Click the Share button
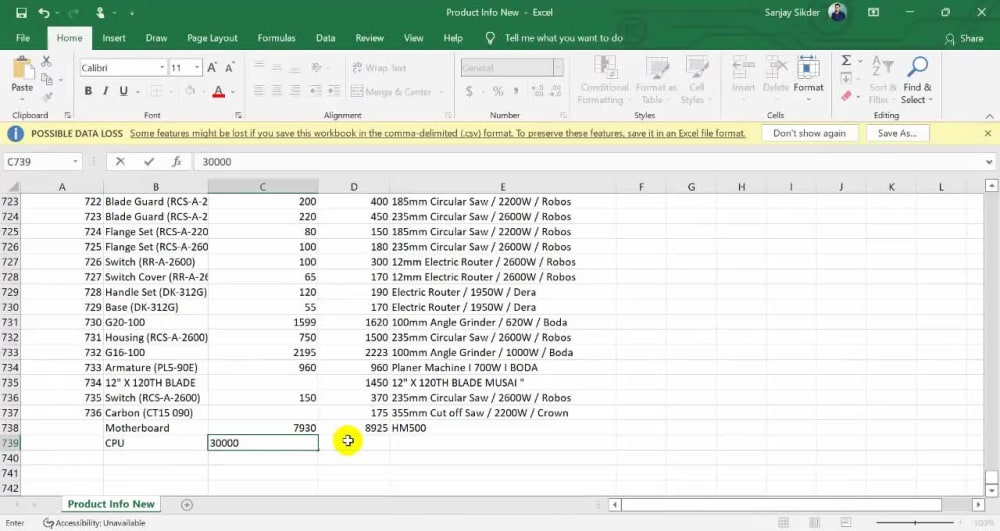Screen dimensions: 1000x531 964,38
